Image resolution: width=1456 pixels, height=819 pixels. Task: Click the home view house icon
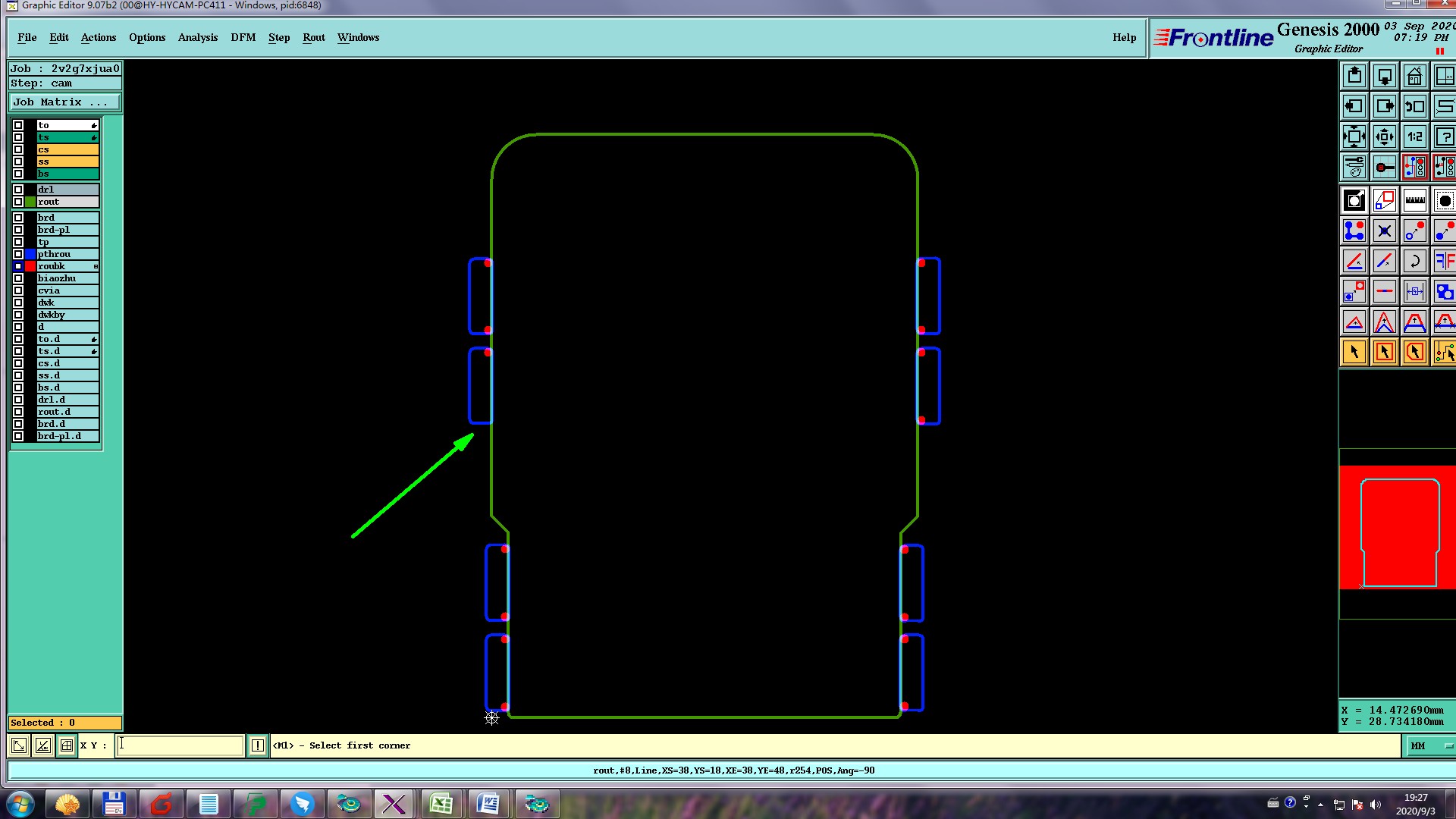pyautogui.click(x=1414, y=76)
